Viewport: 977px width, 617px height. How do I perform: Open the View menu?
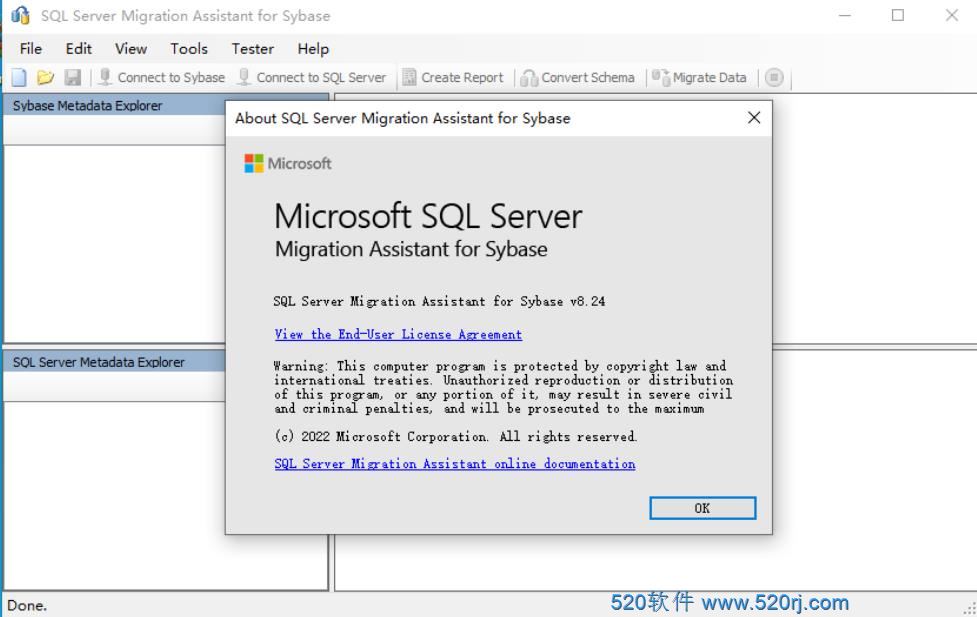pyautogui.click(x=131, y=49)
